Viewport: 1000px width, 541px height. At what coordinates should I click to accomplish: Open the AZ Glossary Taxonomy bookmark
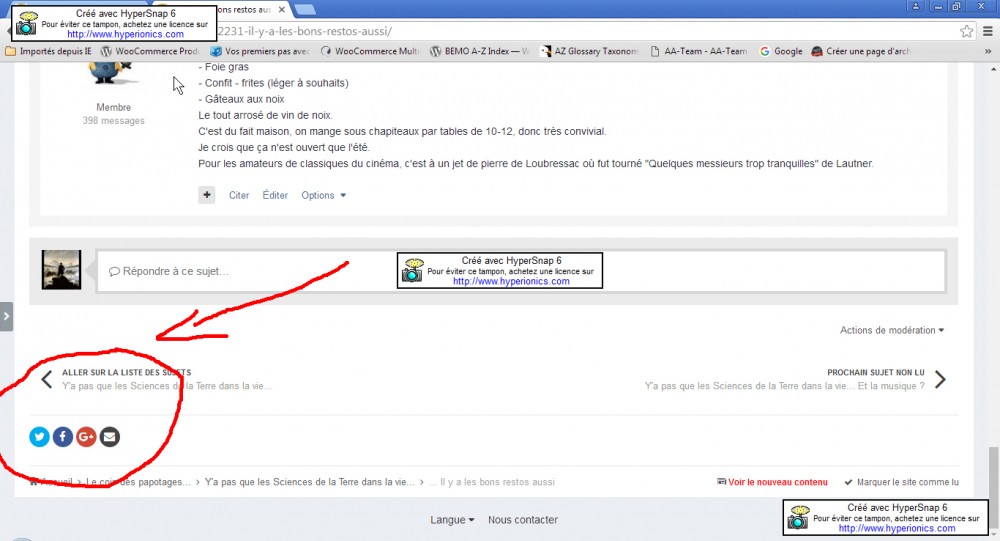coord(590,51)
